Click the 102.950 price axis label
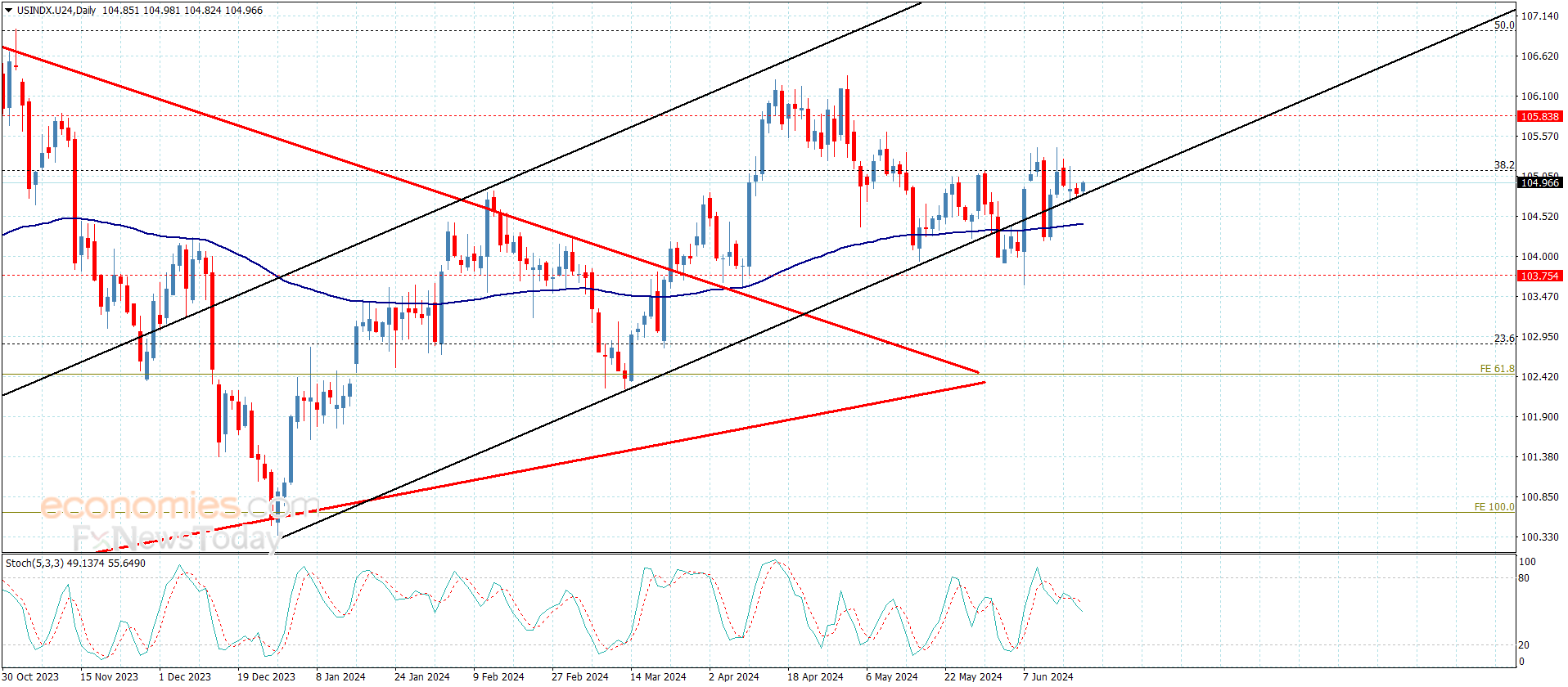Viewport: 1568px width, 687px height. tap(1539, 337)
